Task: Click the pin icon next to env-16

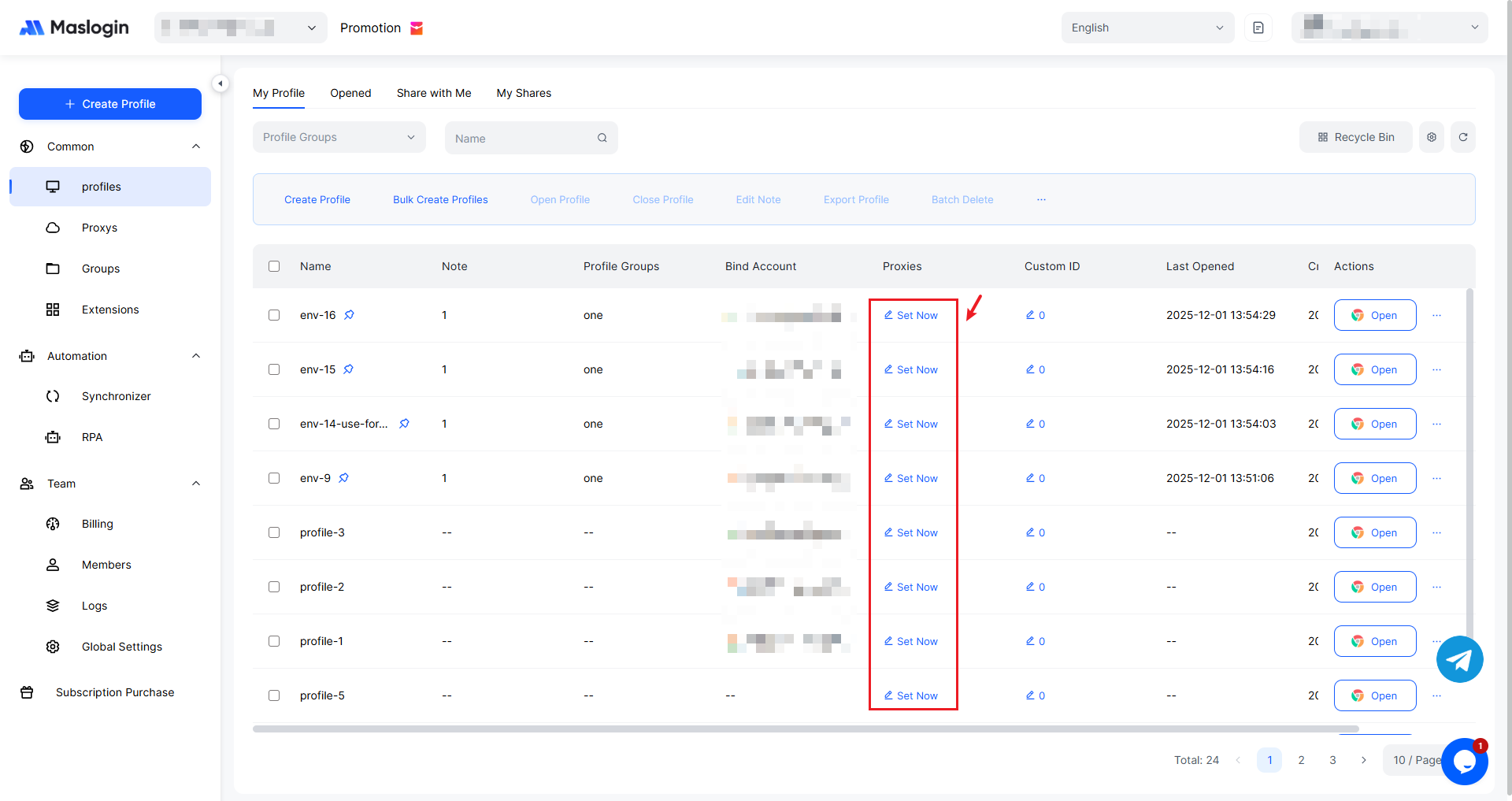Action: pyautogui.click(x=349, y=315)
